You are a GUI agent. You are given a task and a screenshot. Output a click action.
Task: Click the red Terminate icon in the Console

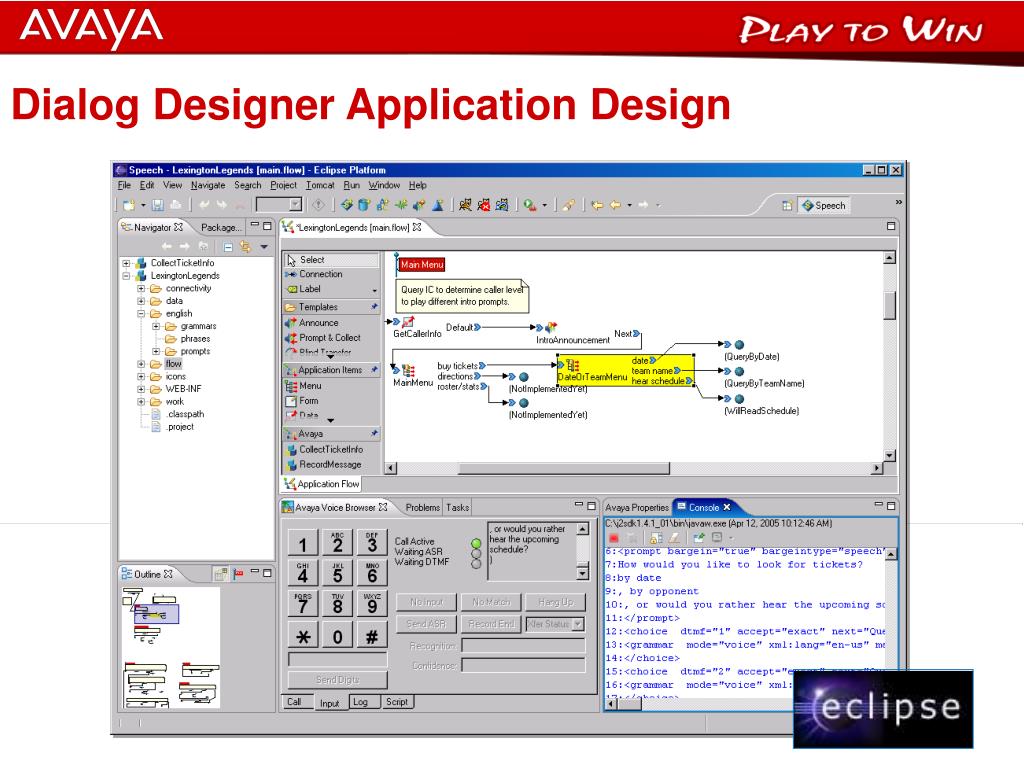(x=614, y=537)
